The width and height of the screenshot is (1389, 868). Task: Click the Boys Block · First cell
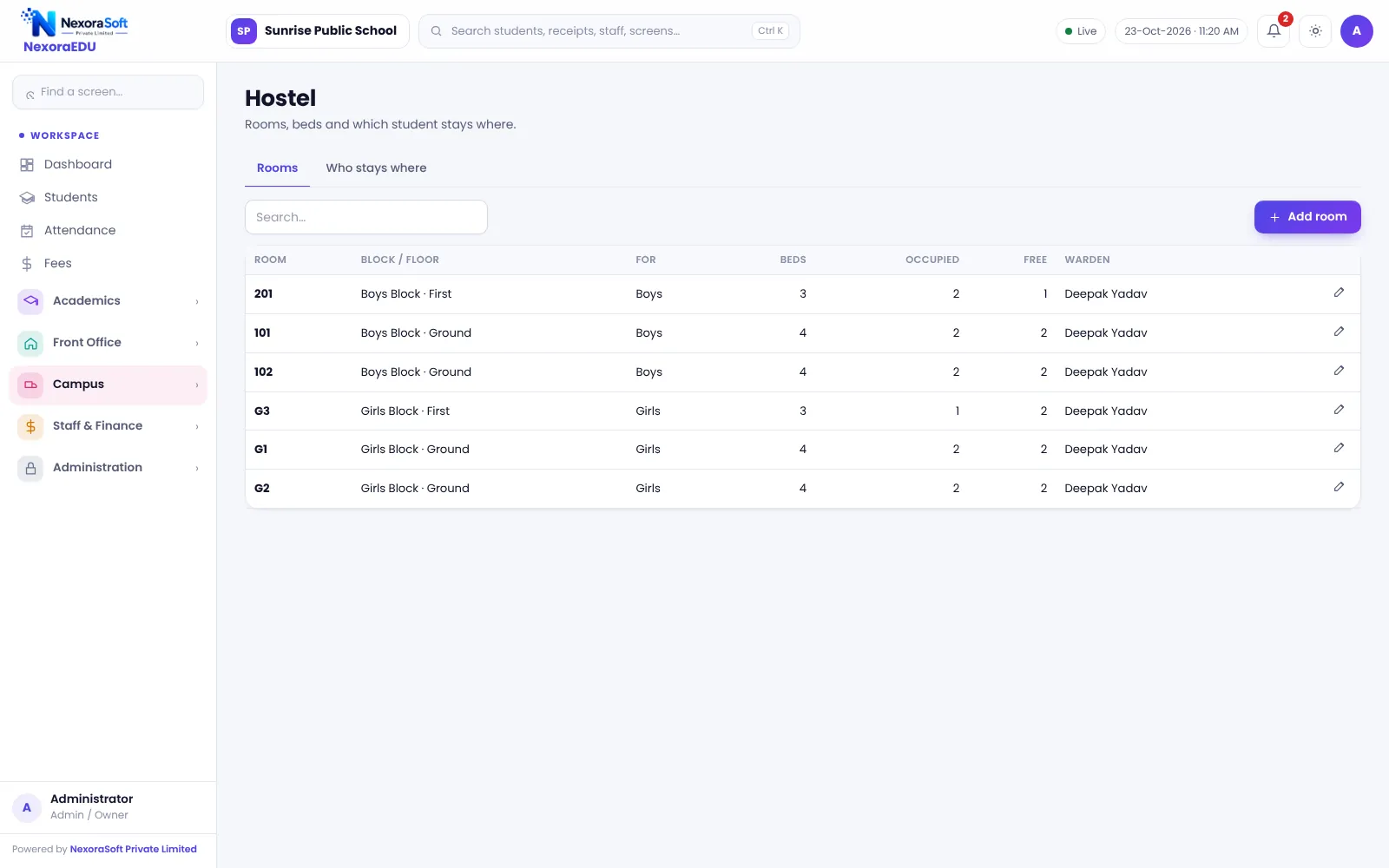tap(405, 294)
